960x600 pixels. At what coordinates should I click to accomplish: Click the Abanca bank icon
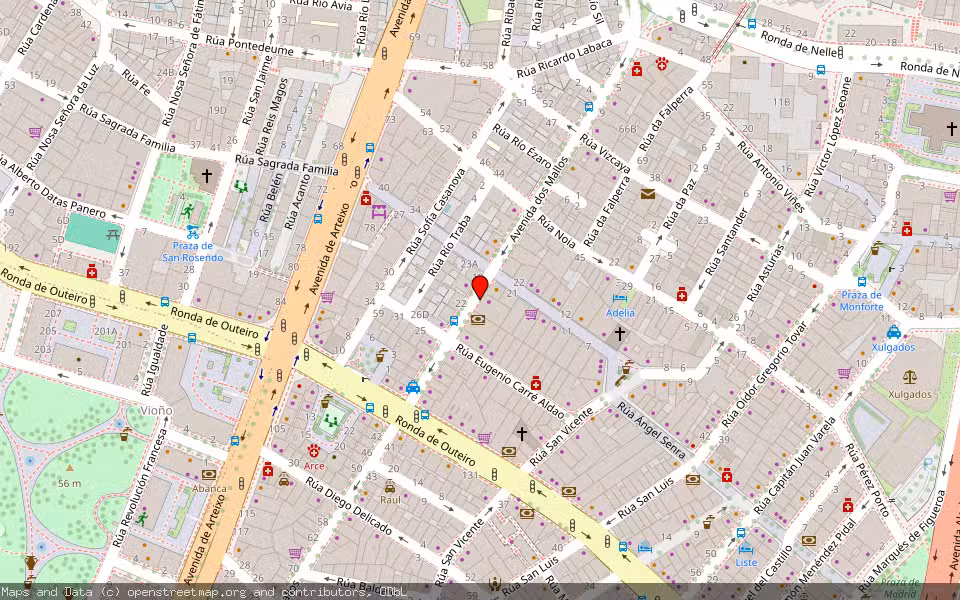pyautogui.click(x=209, y=474)
